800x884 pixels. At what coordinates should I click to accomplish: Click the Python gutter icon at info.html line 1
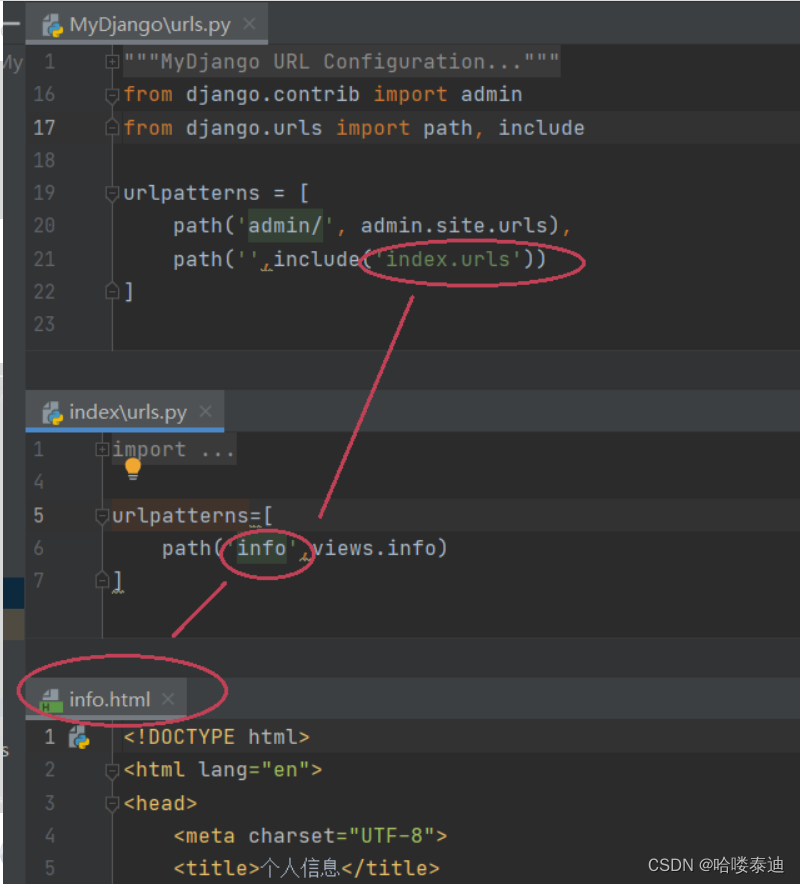click(79, 737)
